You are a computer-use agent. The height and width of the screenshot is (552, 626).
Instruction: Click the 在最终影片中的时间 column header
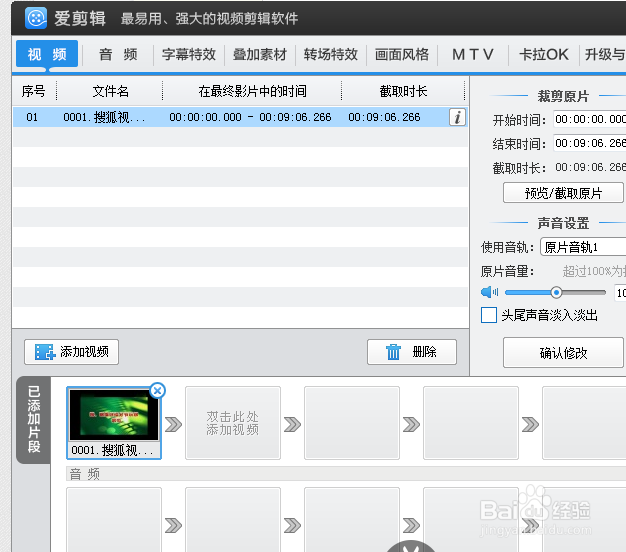pyautogui.click(x=252, y=91)
